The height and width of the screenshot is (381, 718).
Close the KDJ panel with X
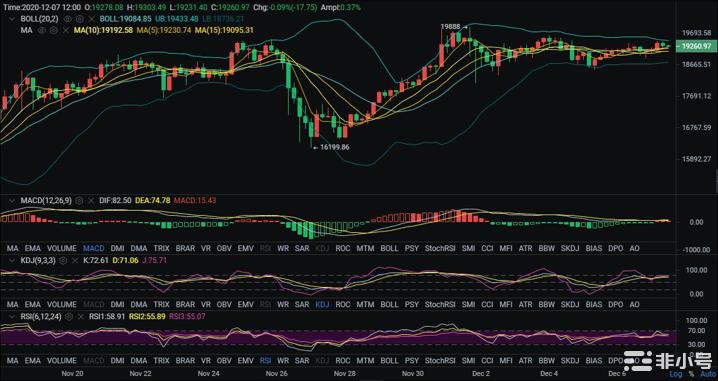click(x=75, y=261)
